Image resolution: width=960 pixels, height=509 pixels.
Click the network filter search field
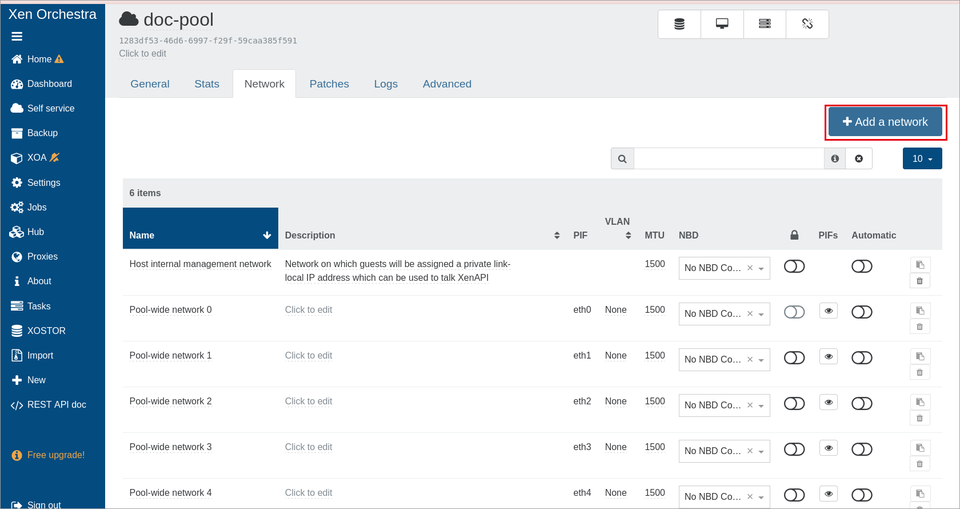(729, 159)
